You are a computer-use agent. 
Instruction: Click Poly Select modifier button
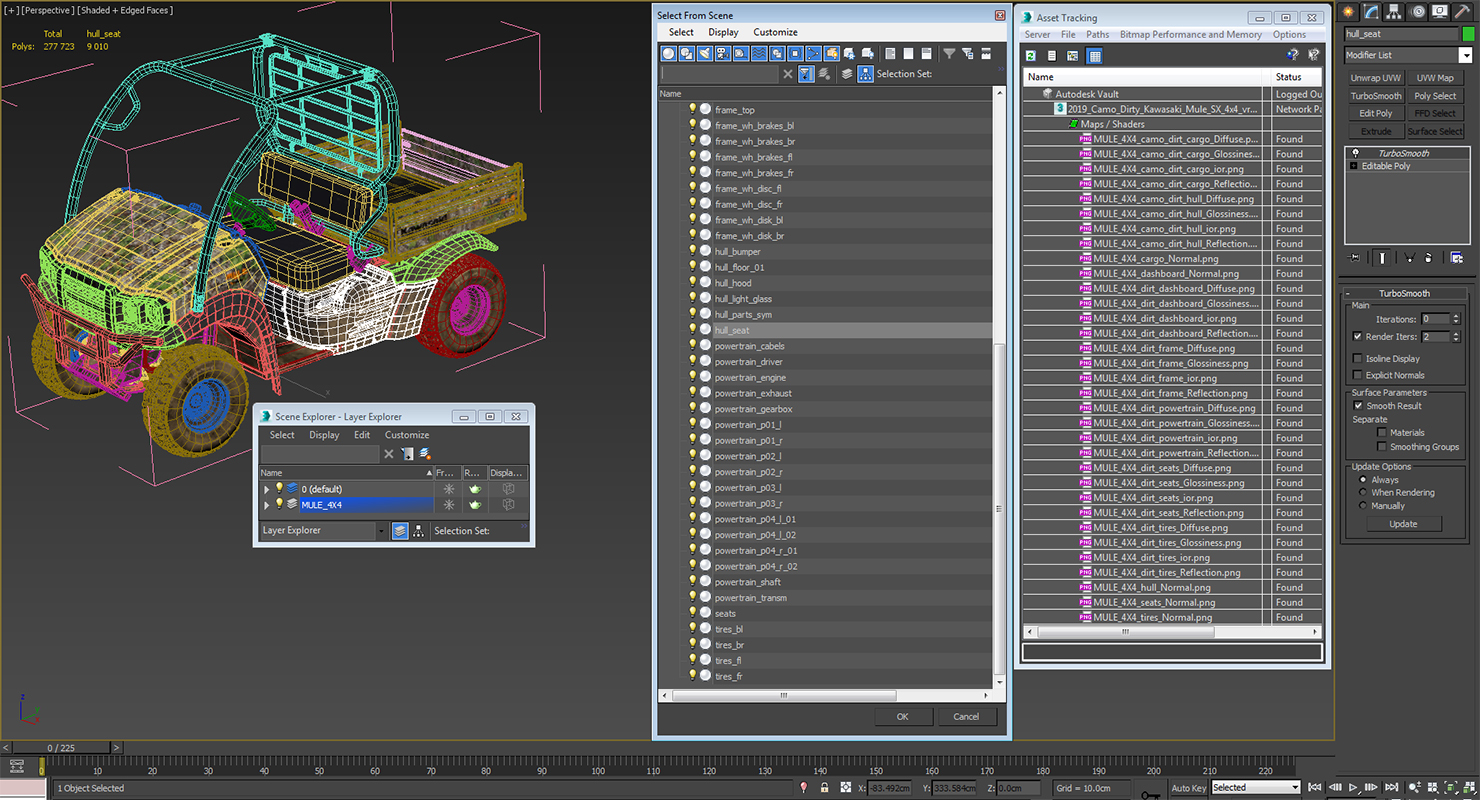[x=1435, y=96]
